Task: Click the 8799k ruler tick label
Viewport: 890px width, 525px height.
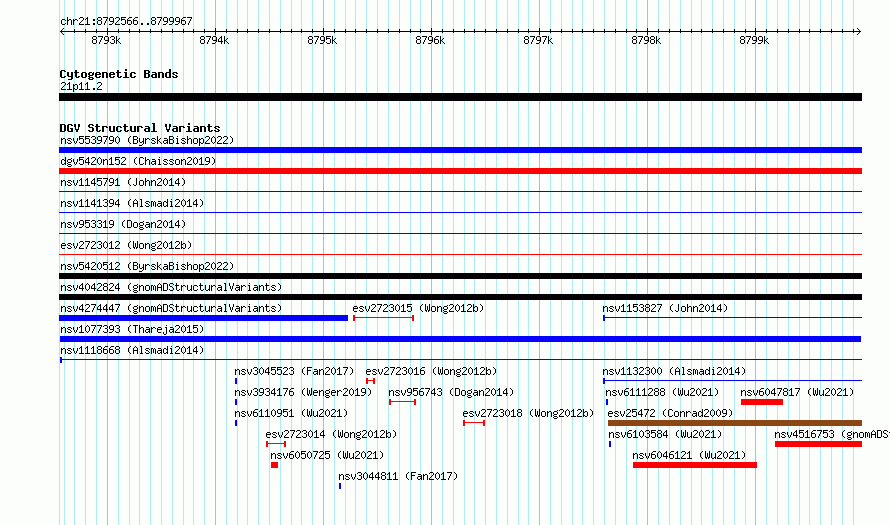Action: 754,40
